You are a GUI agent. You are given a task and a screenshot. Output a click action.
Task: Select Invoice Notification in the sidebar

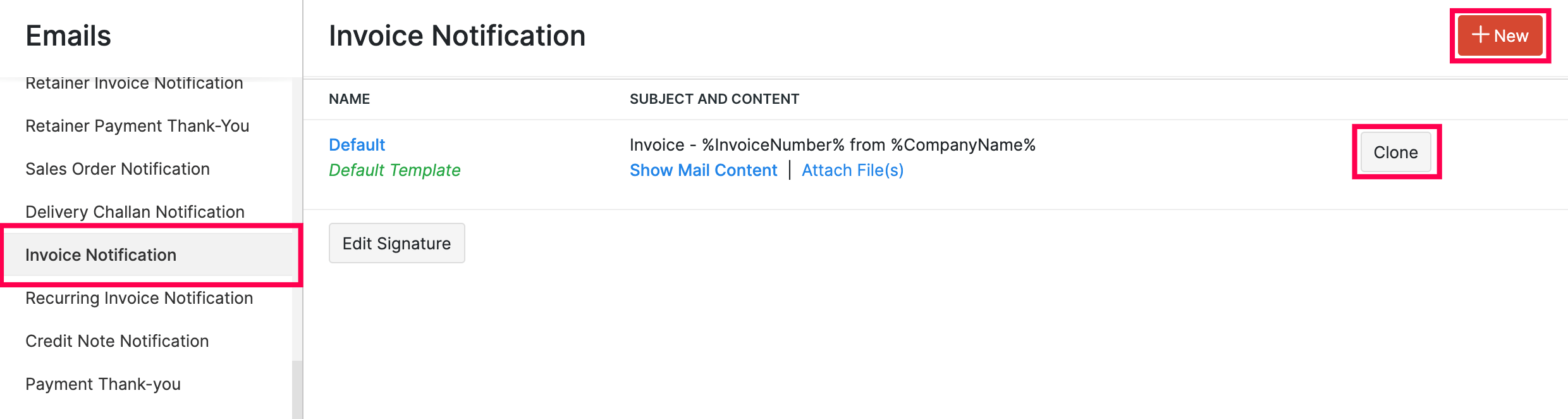pyautogui.click(x=101, y=254)
